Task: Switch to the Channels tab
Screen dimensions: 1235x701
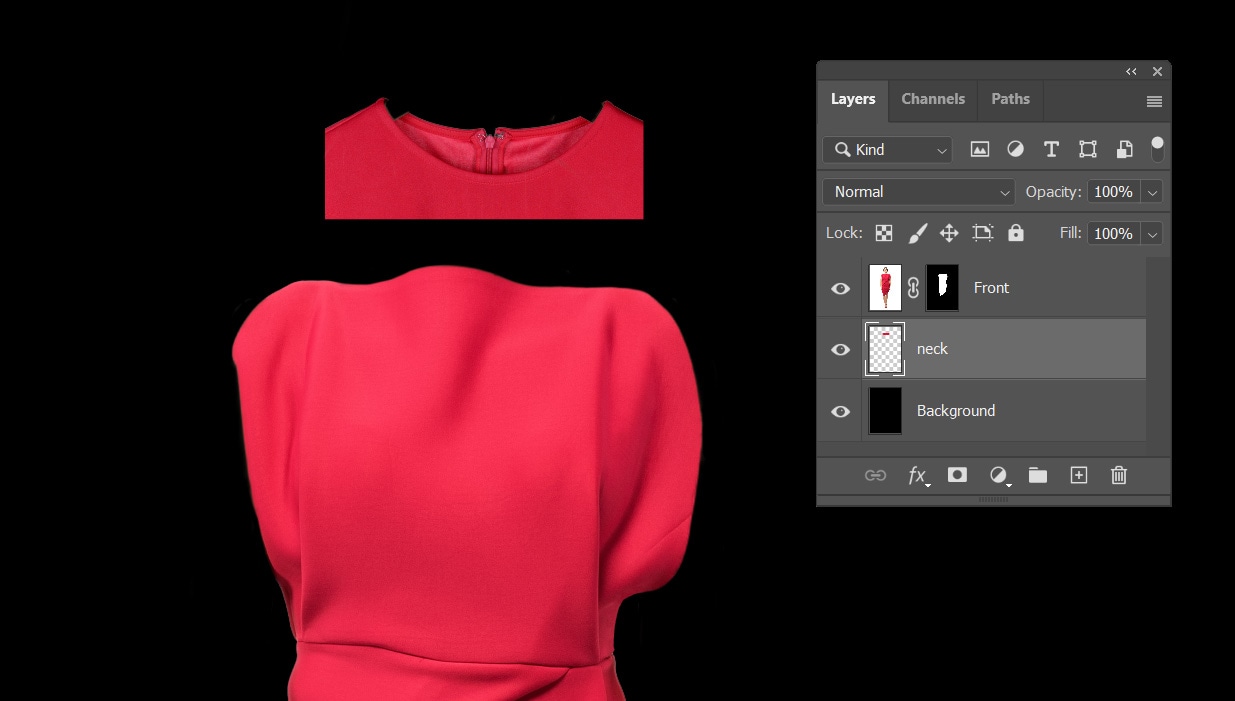Action: click(x=933, y=99)
